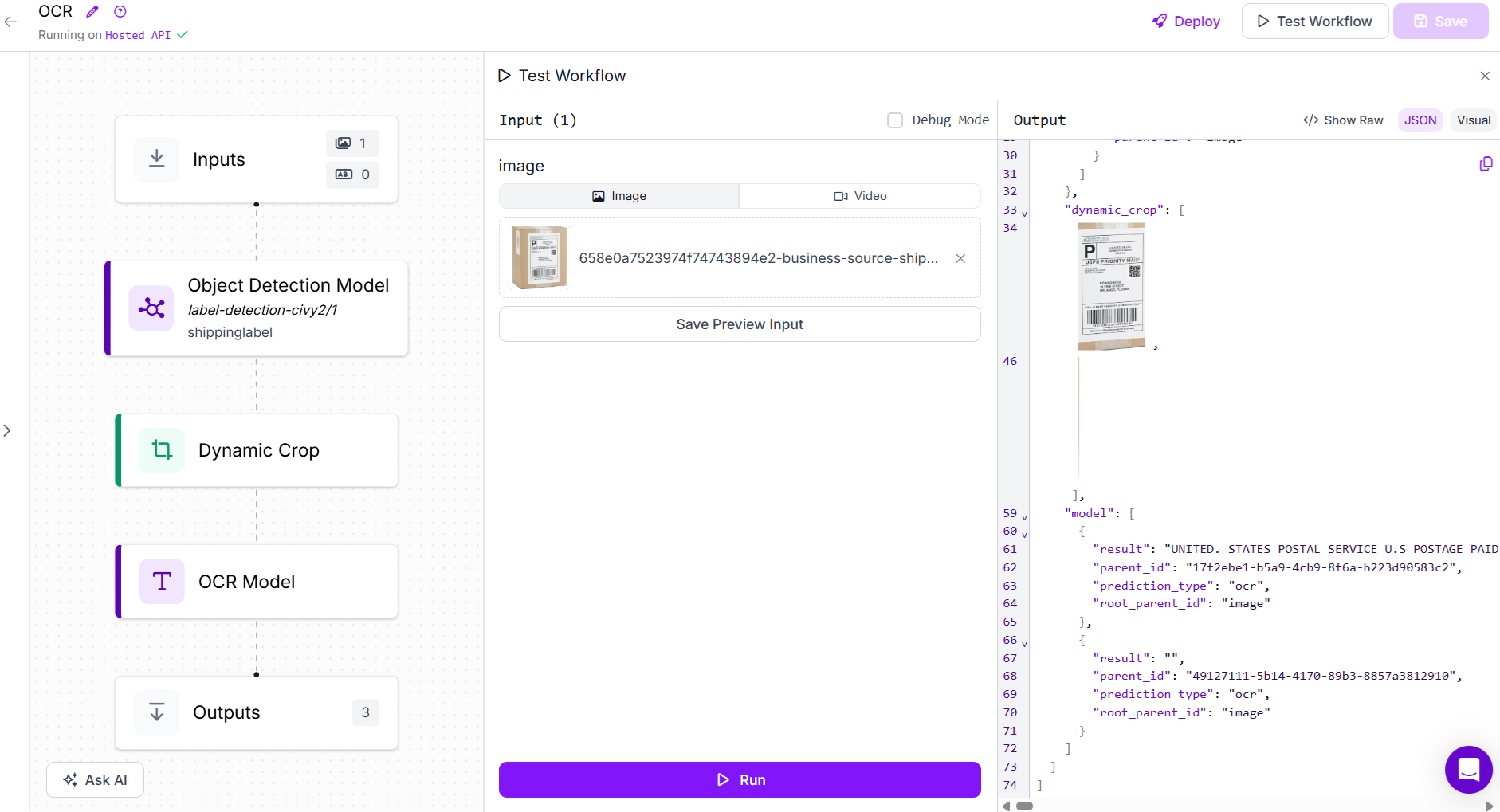Screen dimensions: 1500x812
Task: Click the parent_id value on line 62
Action: coord(1321,567)
